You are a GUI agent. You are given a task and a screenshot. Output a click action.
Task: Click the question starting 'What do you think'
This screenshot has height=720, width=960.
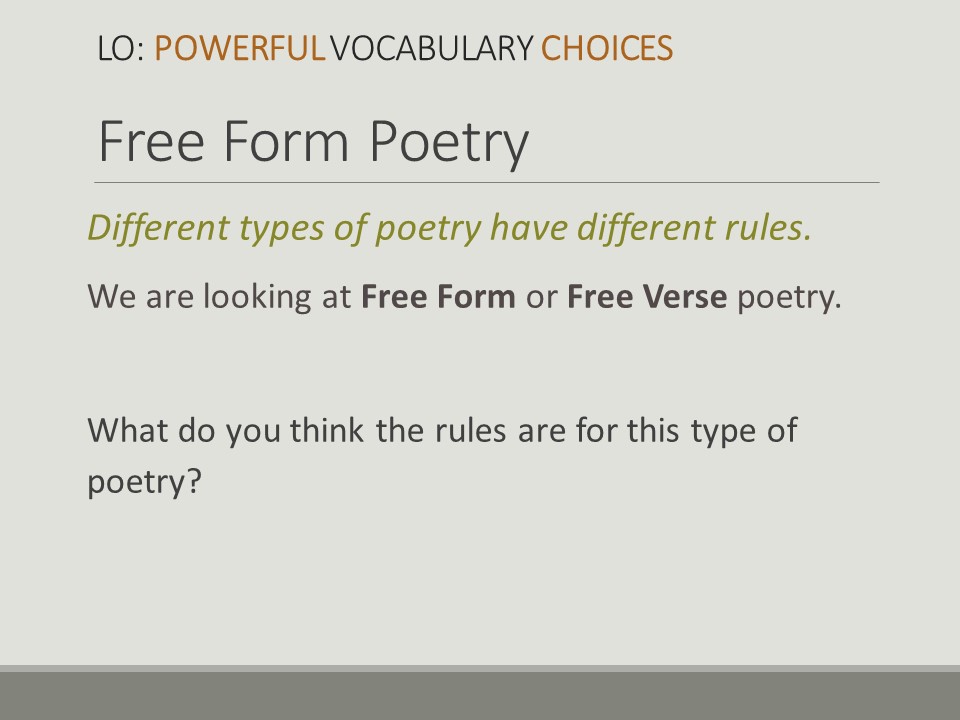(x=442, y=457)
